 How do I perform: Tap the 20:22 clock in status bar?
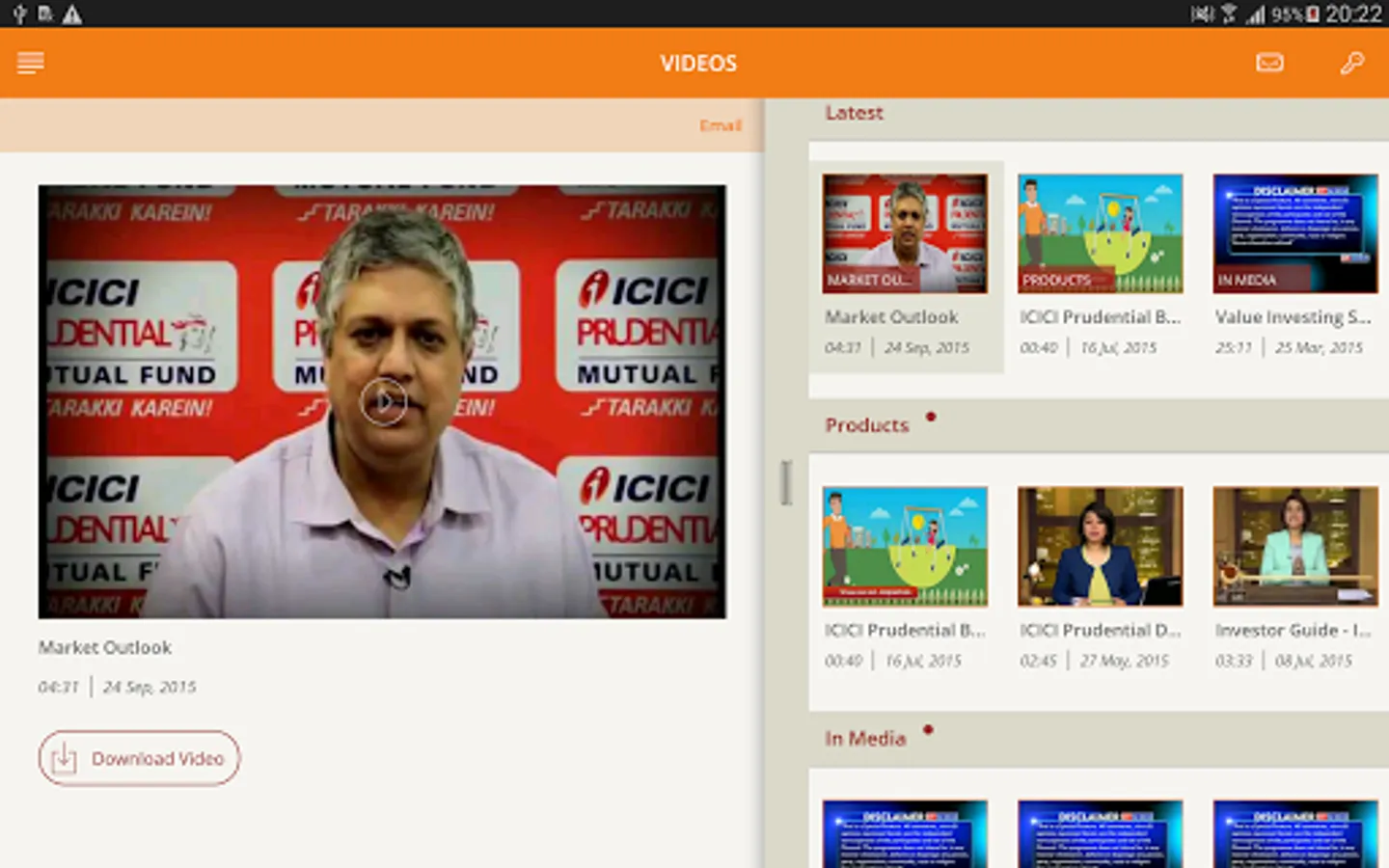click(1353, 14)
